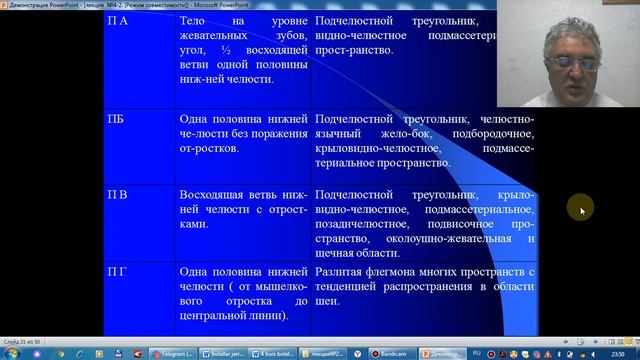Open volume control speaker icon
This screenshot has height=360, width=640.
593,354
